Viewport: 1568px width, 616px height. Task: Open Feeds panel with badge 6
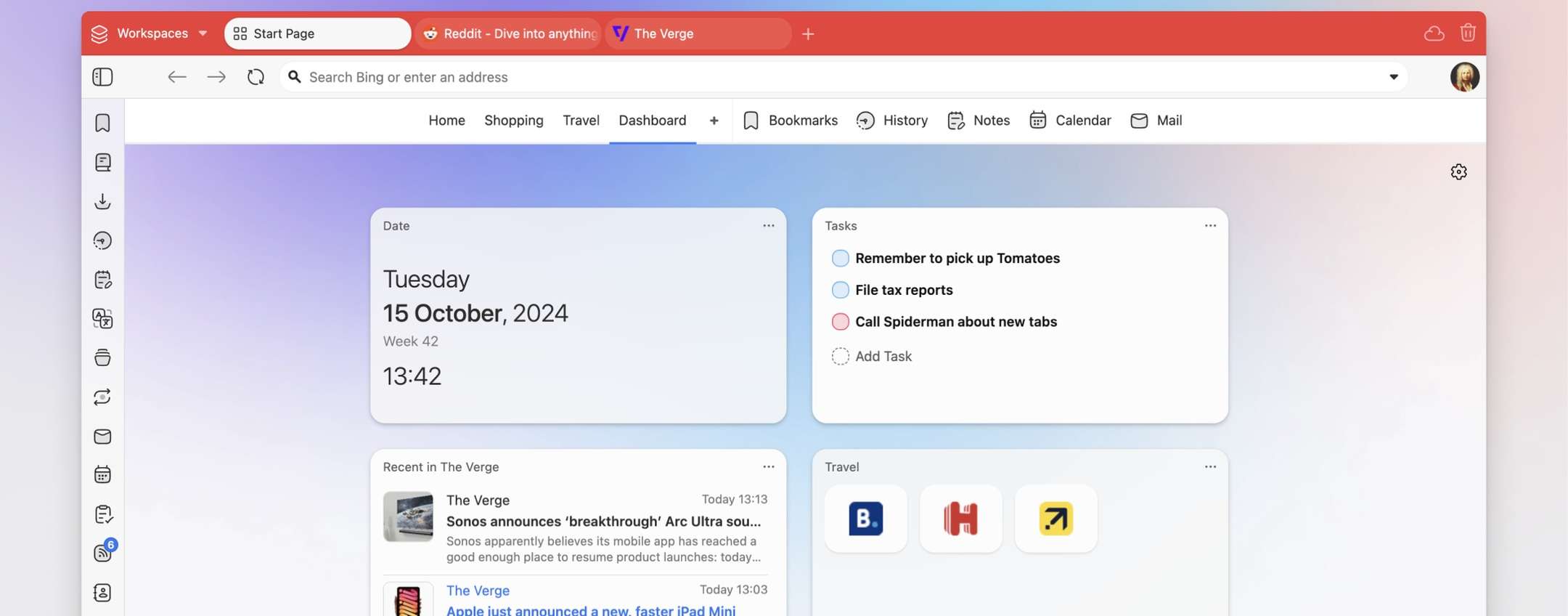104,552
